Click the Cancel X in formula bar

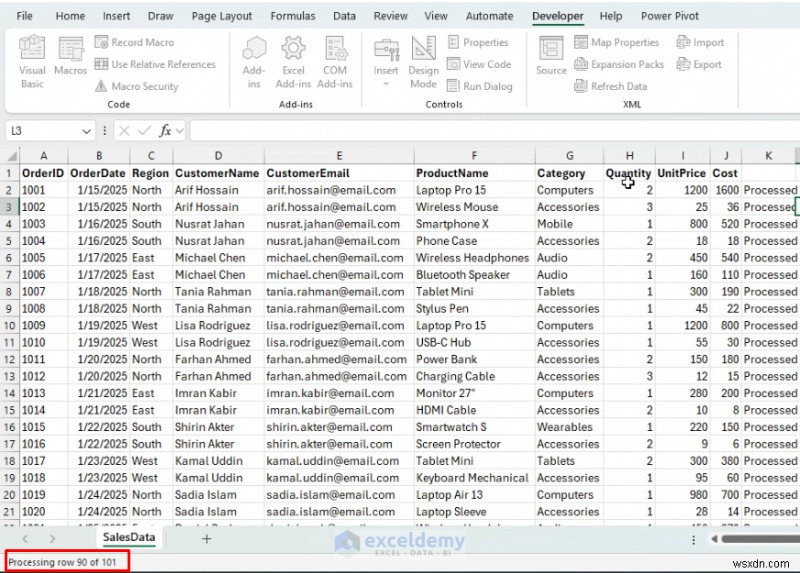tap(124, 131)
